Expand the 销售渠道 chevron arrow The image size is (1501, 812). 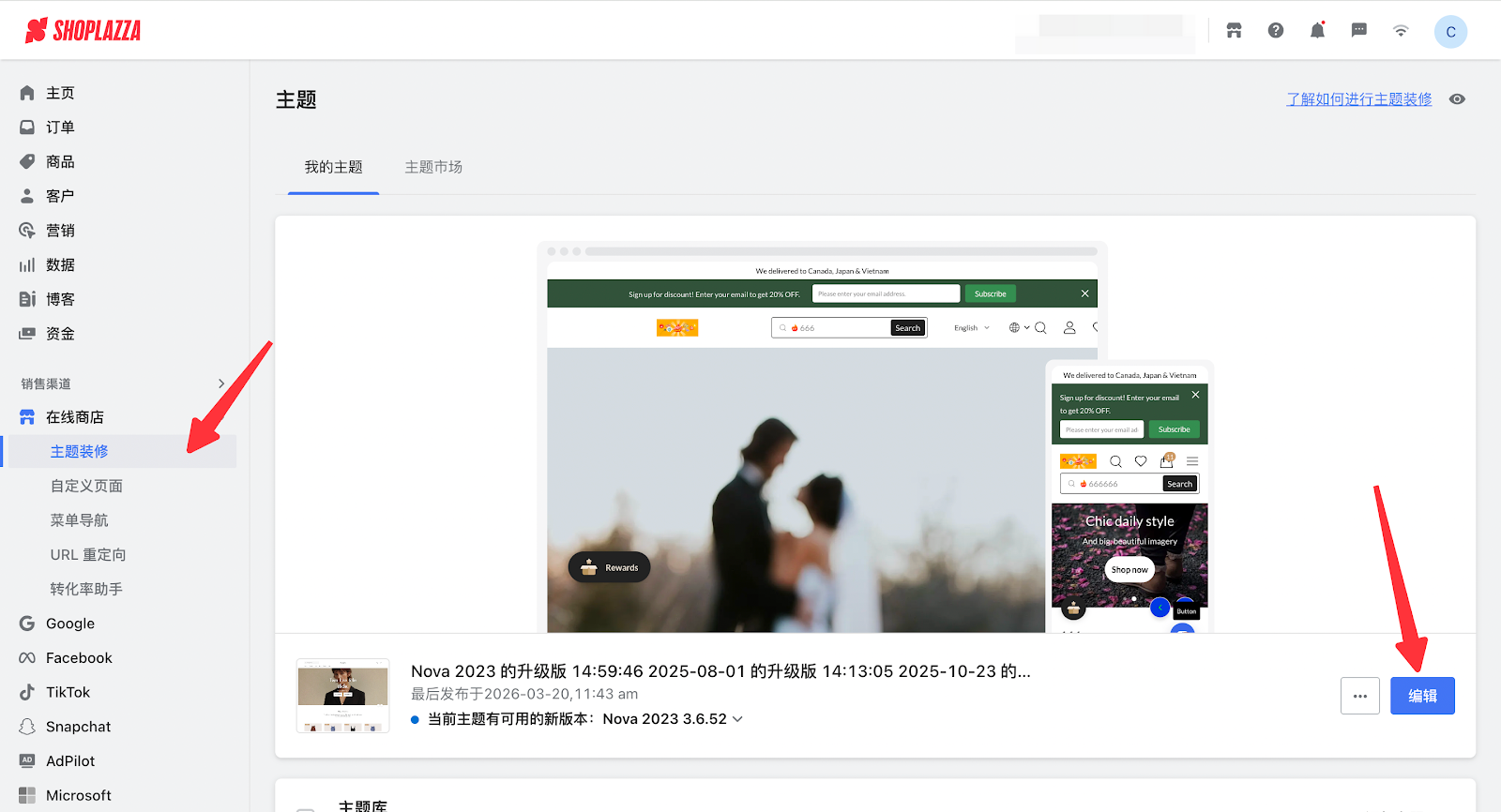(x=221, y=383)
